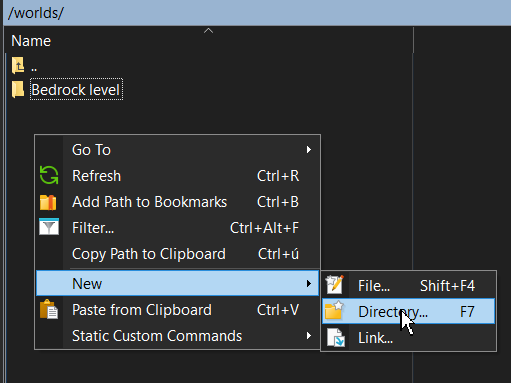Click the Filter funnel icon
511x383 pixels.
point(49,227)
